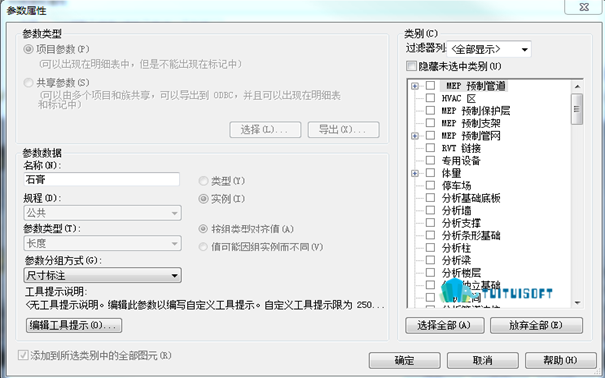Select the 停车场 category label

click(456, 186)
